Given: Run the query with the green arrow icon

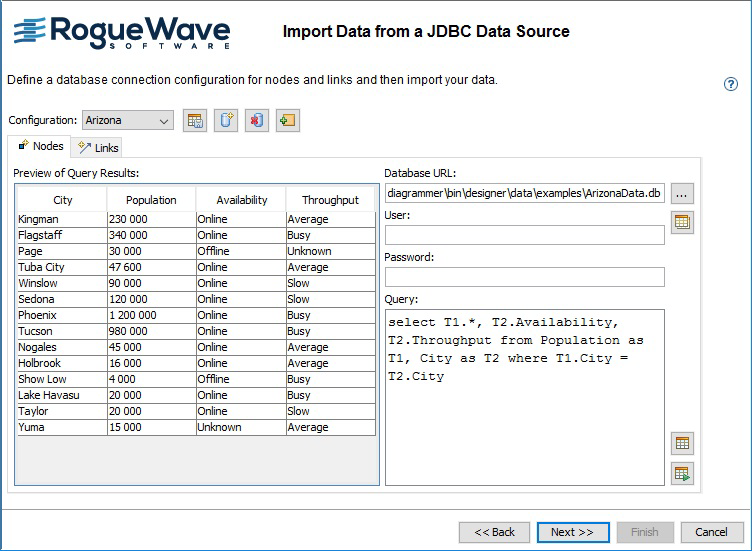Looking at the screenshot, I should [682, 473].
